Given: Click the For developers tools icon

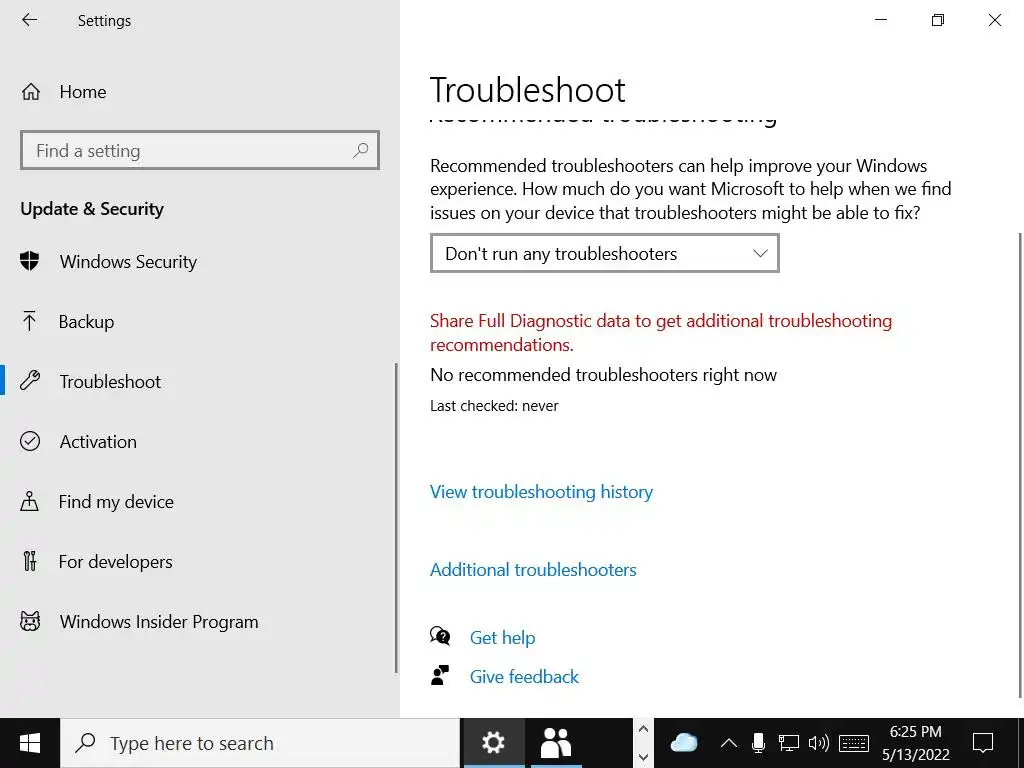Looking at the screenshot, I should pyautogui.click(x=29, y=561).
